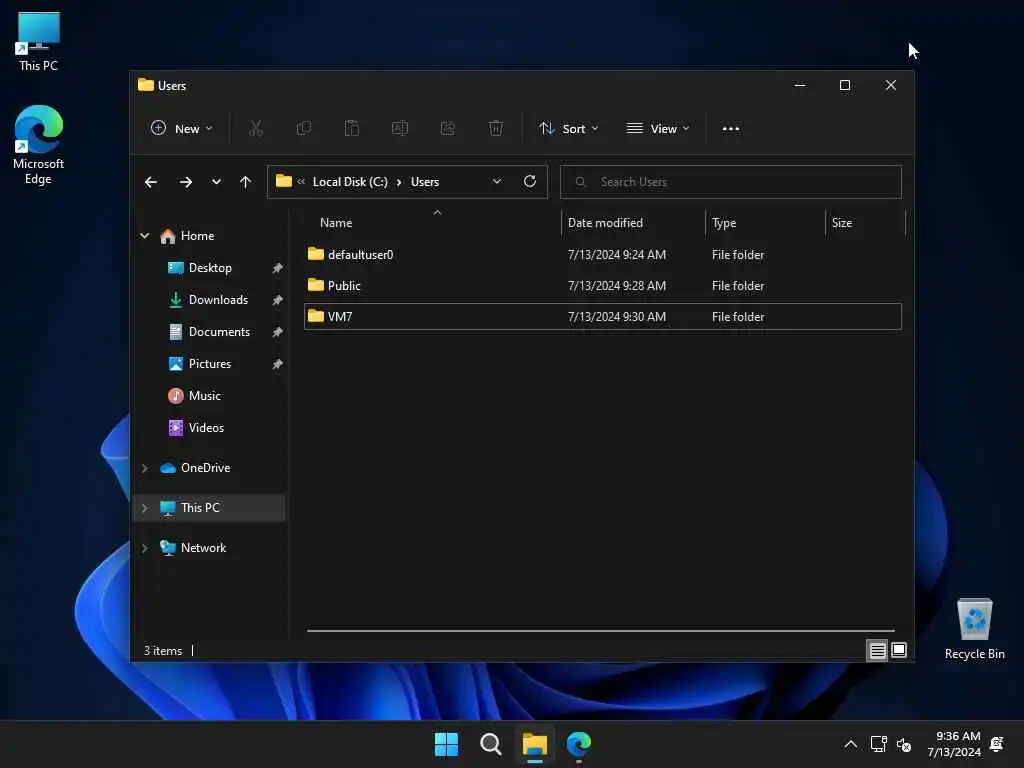Viewport: 1024px width, 768px height.
Task: Click the Rename icon in toolbar
Action: (x=400, y=129)
